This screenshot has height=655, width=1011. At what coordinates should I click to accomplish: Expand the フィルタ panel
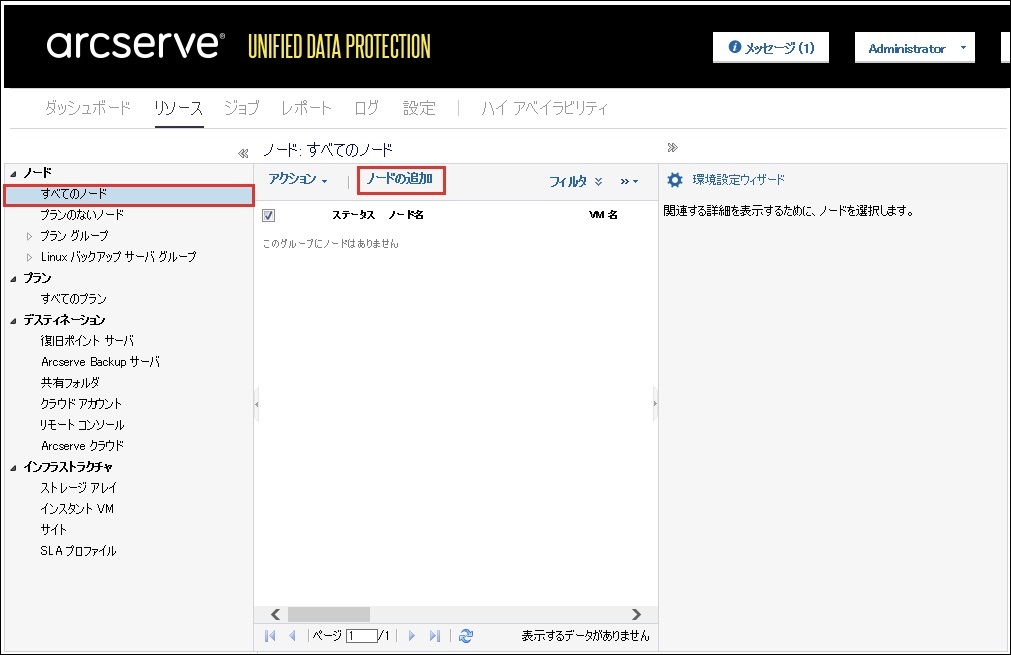(x=575, y=182)
